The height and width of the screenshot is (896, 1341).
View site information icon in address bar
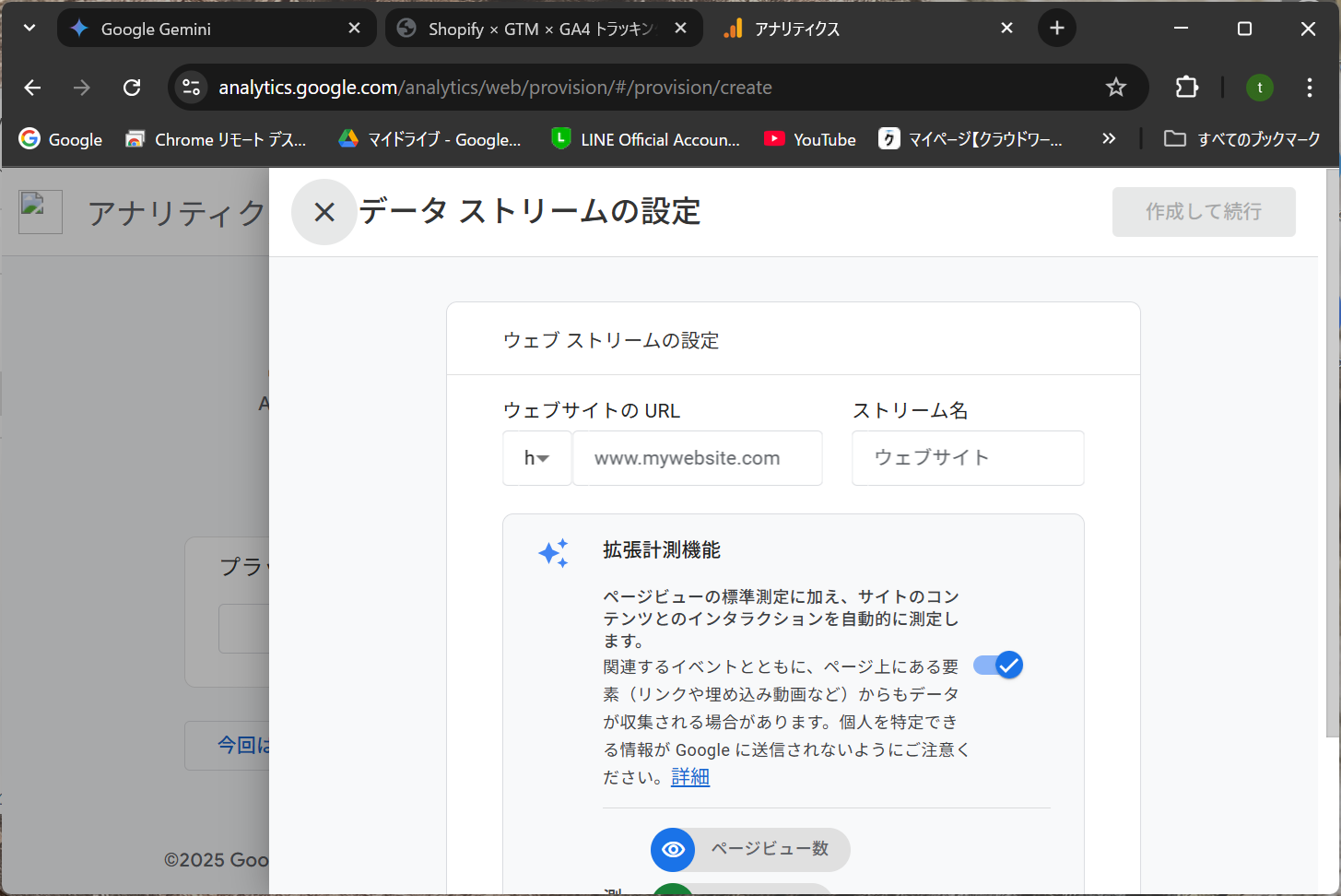click(x=191, y=88)
